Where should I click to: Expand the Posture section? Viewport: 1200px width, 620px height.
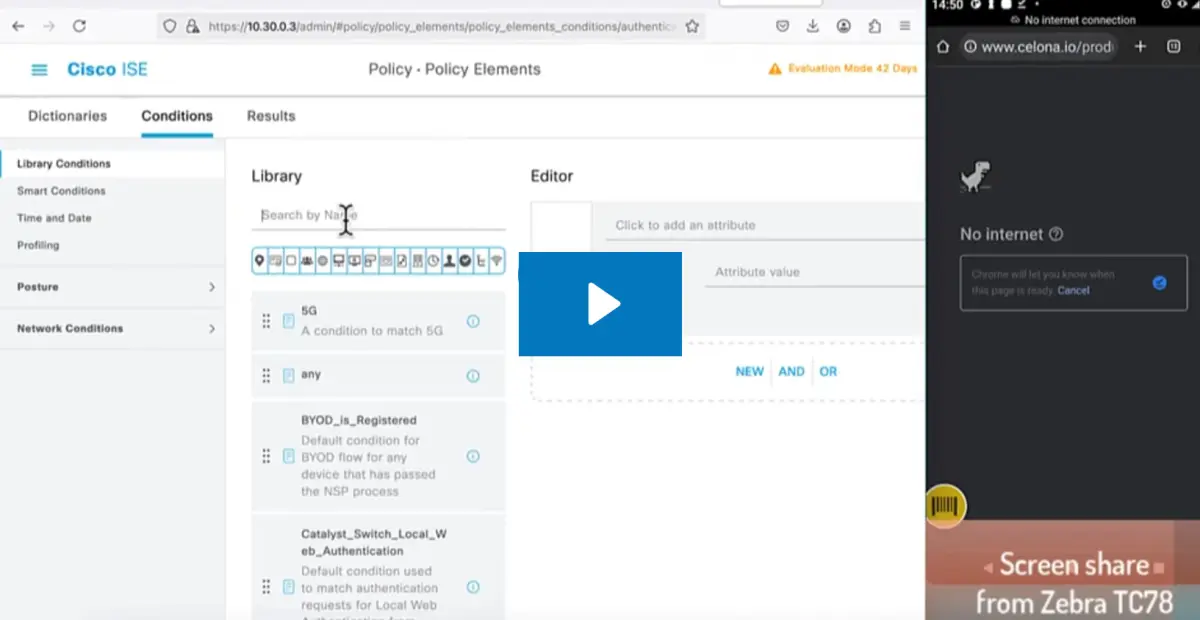pyautogui.click(x=112, y=287)
